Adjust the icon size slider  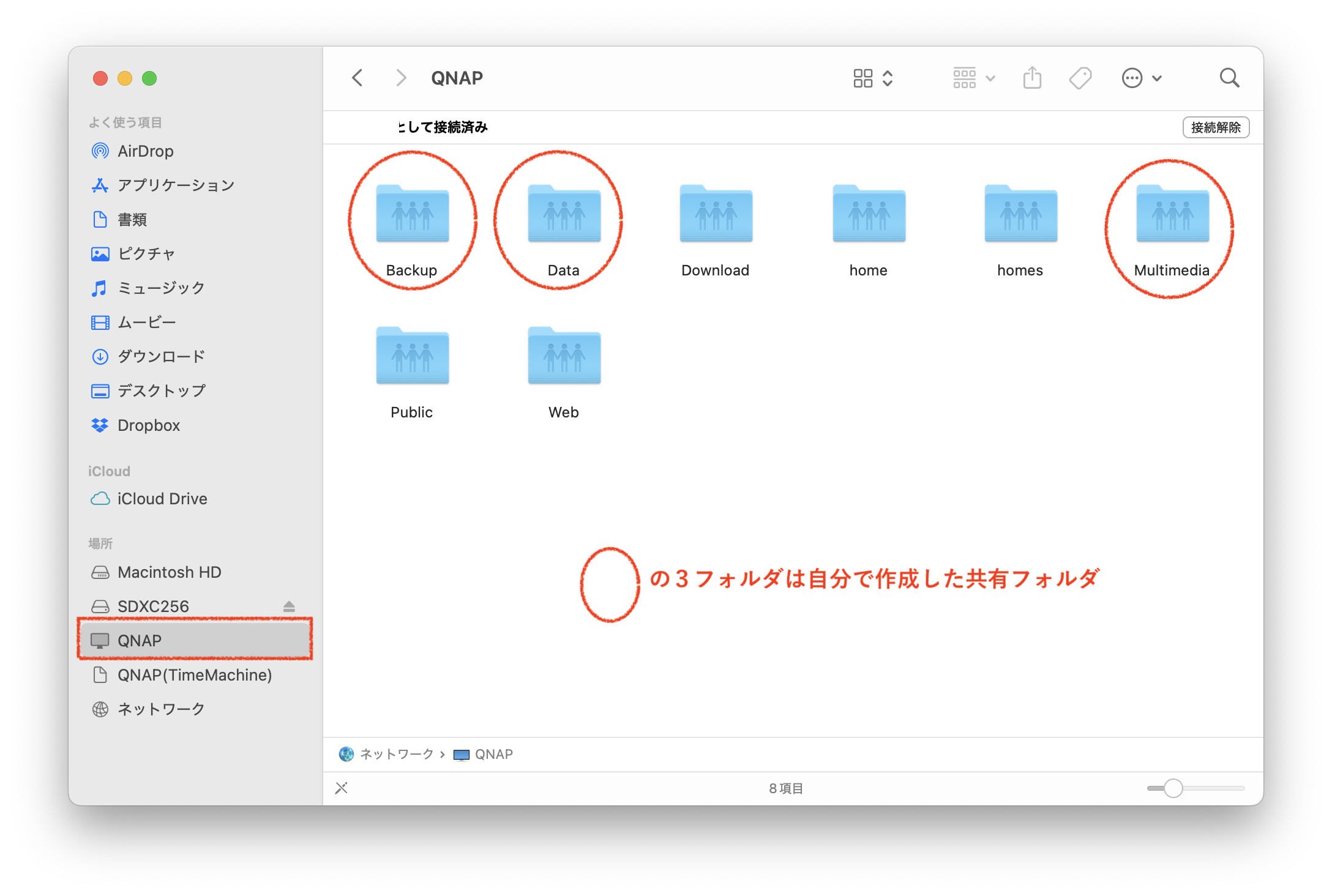[x=1173, y=788]
